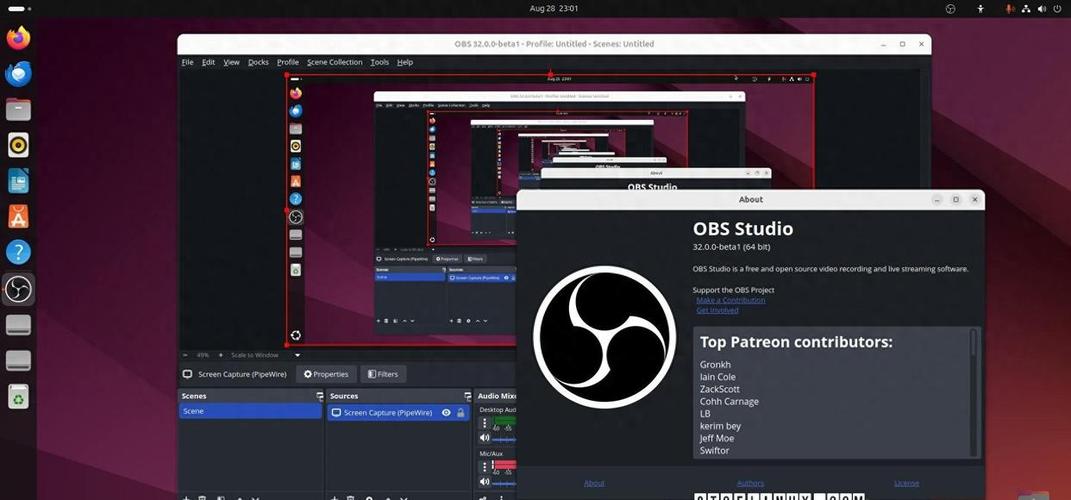Open the Trash in the dock
Screen dimensions: 1071x500
18,396
